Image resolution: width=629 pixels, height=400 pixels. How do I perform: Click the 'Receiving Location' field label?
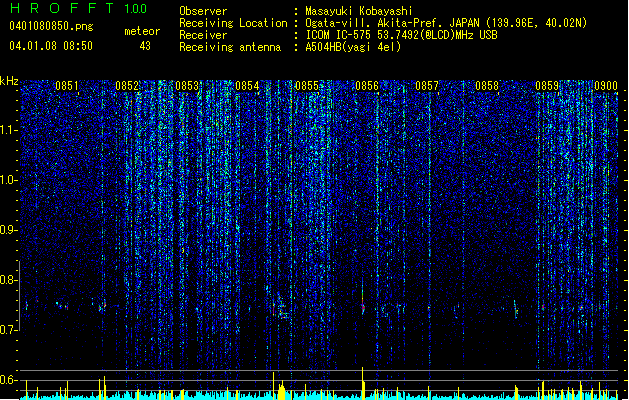(233, 23)
